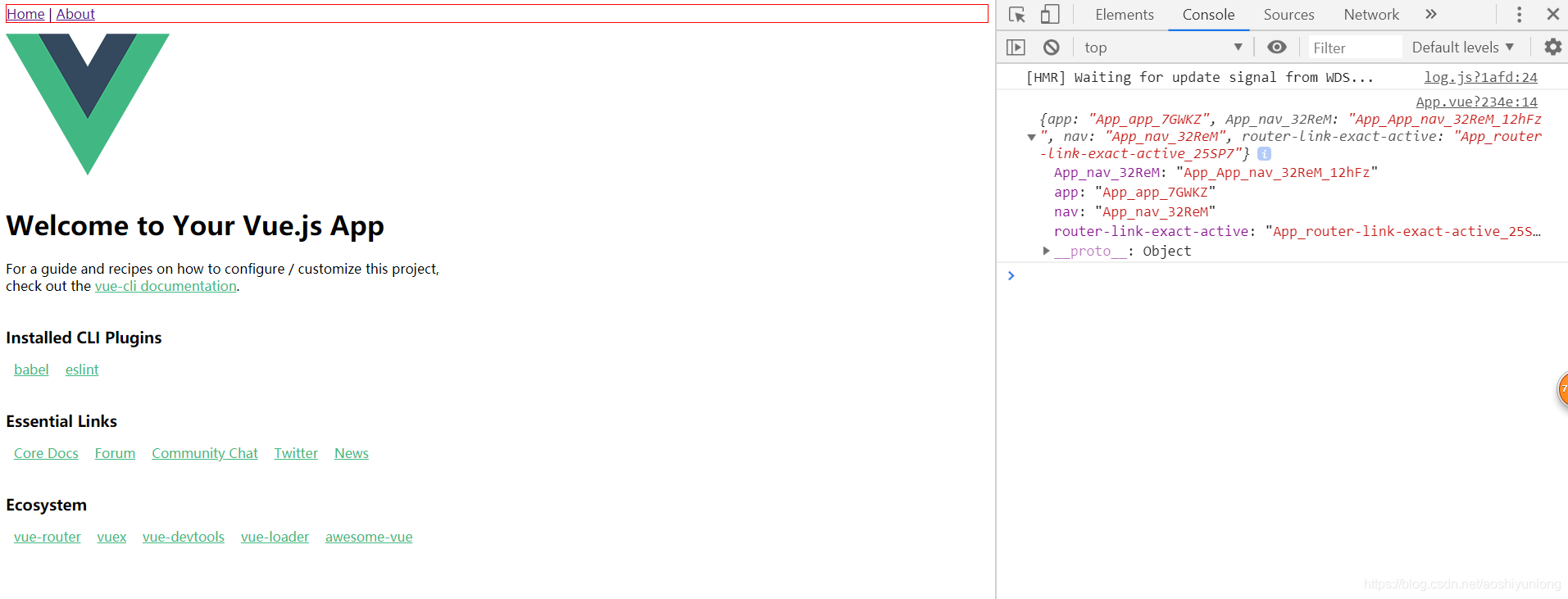This screenshot has width=1568, height=599.
Task: Select the inspect element picker icon
Action: (1017, 15)
